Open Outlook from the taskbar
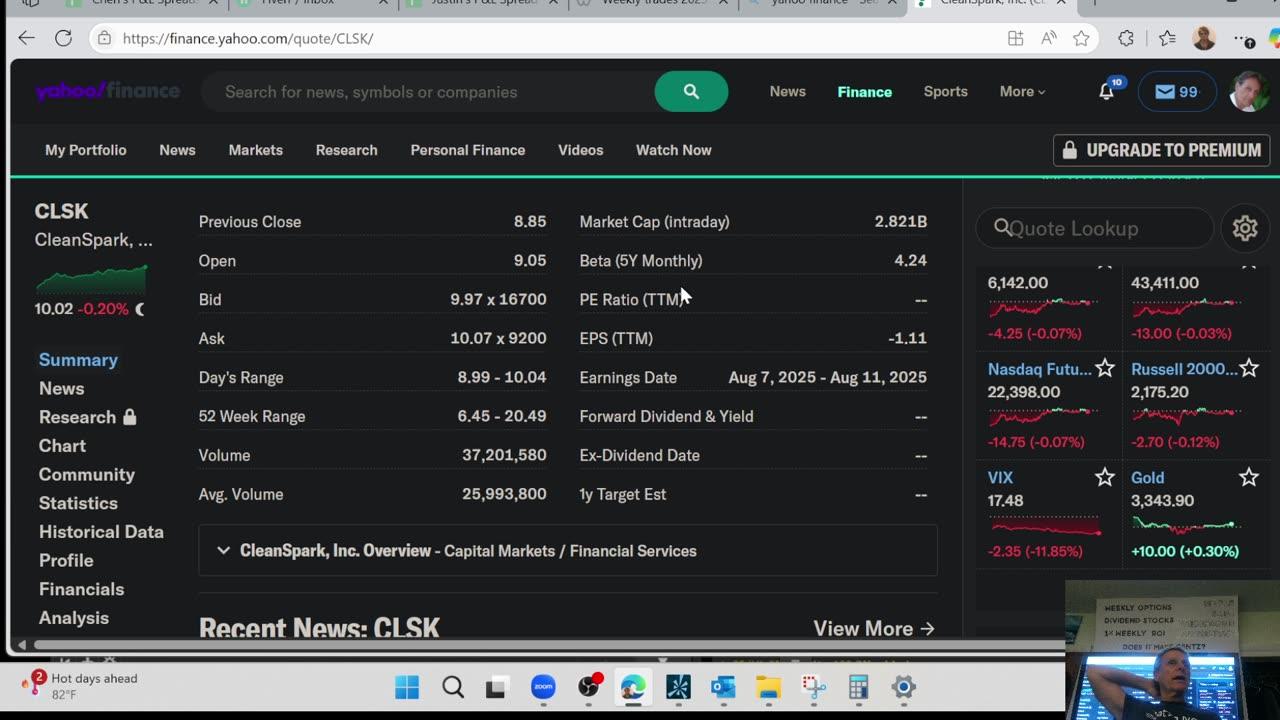The width and height of the screenshot is (1280, 720). (x=723, y=687)
